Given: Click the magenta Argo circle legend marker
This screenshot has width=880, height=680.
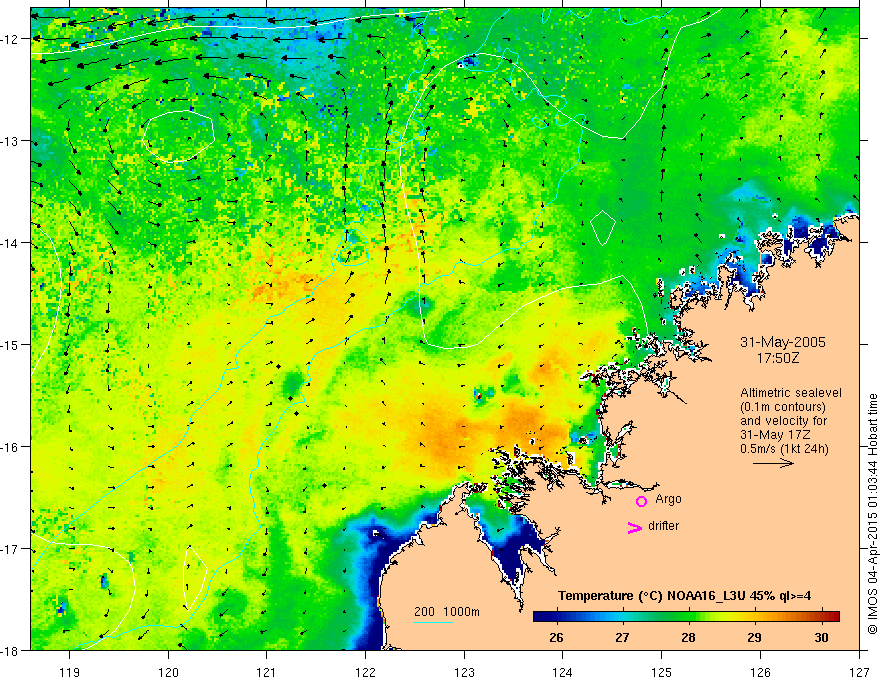Looking at the screenshot, I should point(641,501).
